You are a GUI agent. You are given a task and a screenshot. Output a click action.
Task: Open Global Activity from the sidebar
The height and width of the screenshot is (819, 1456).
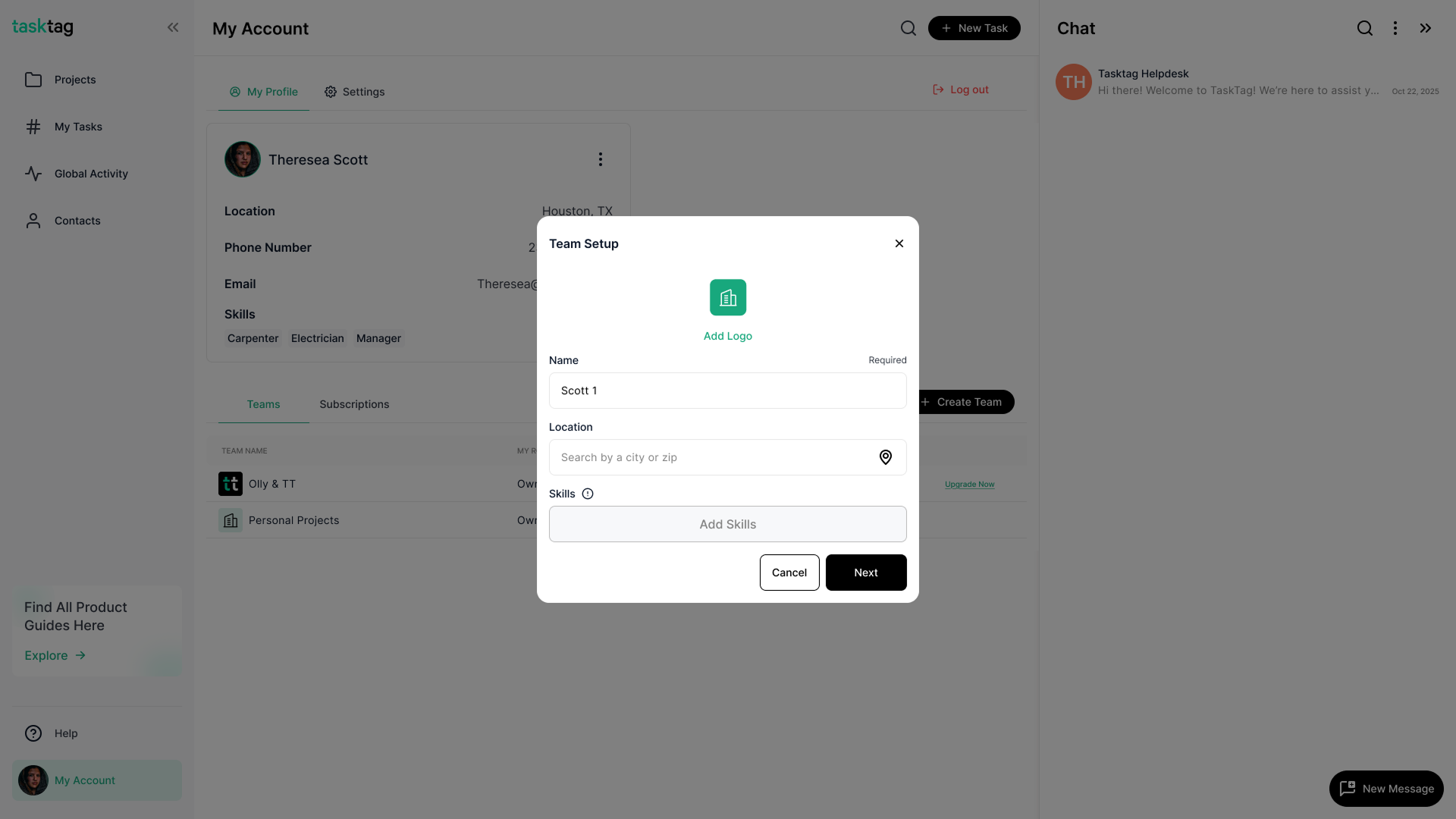(x=91, y=174)
